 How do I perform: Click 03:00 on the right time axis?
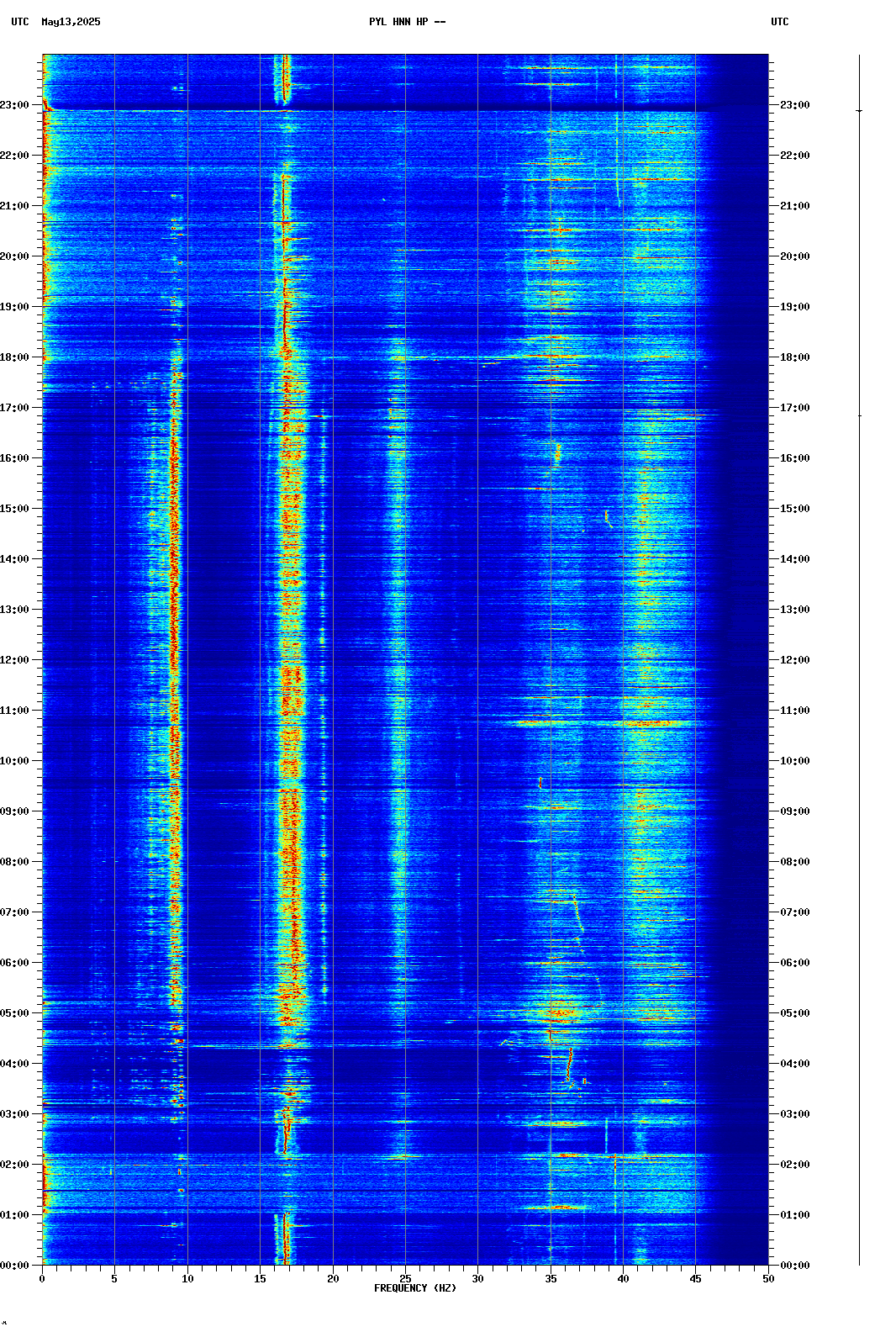point(795,1114)
